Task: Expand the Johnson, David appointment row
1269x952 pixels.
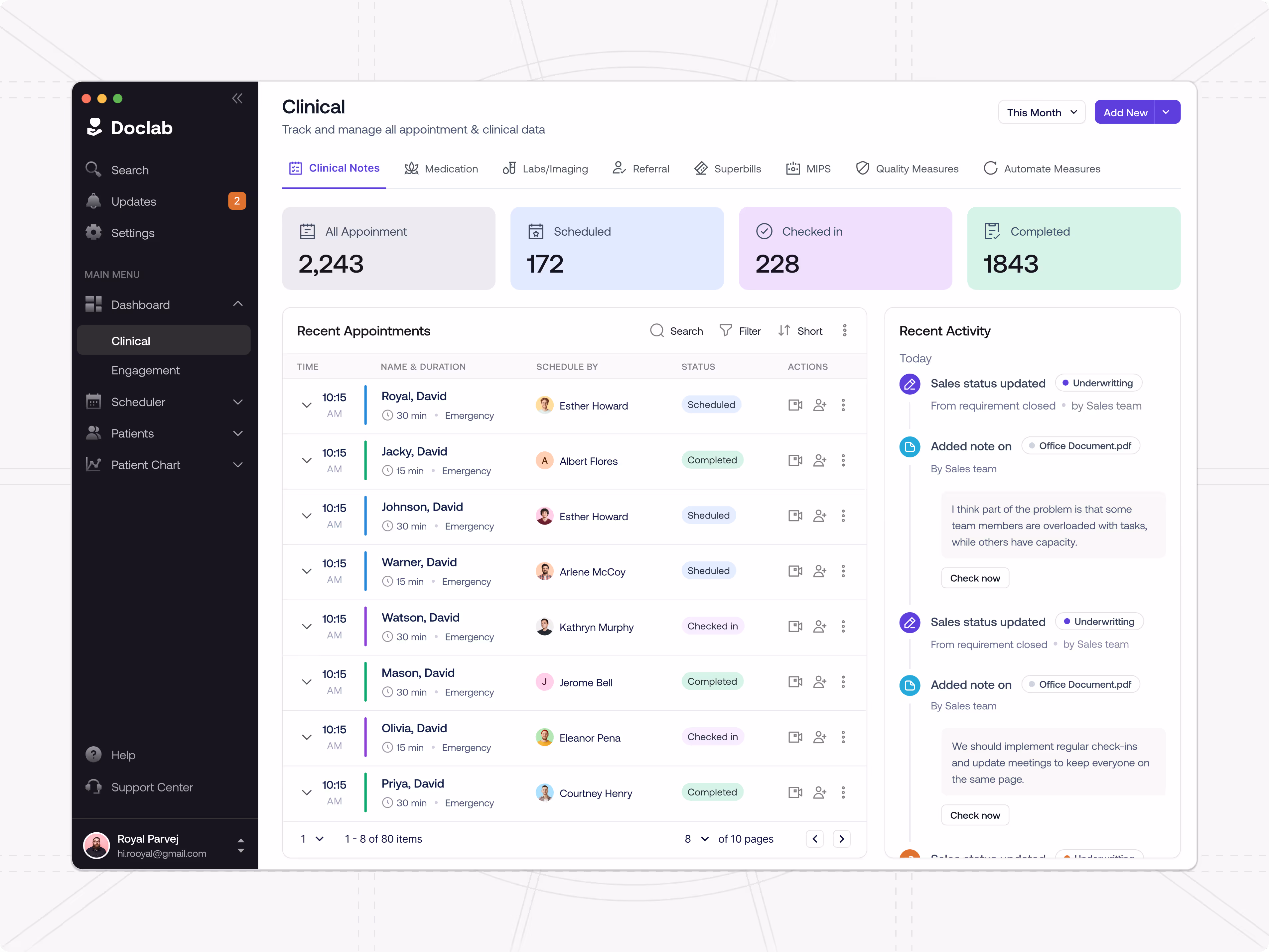Action: [x=307, y=516]
